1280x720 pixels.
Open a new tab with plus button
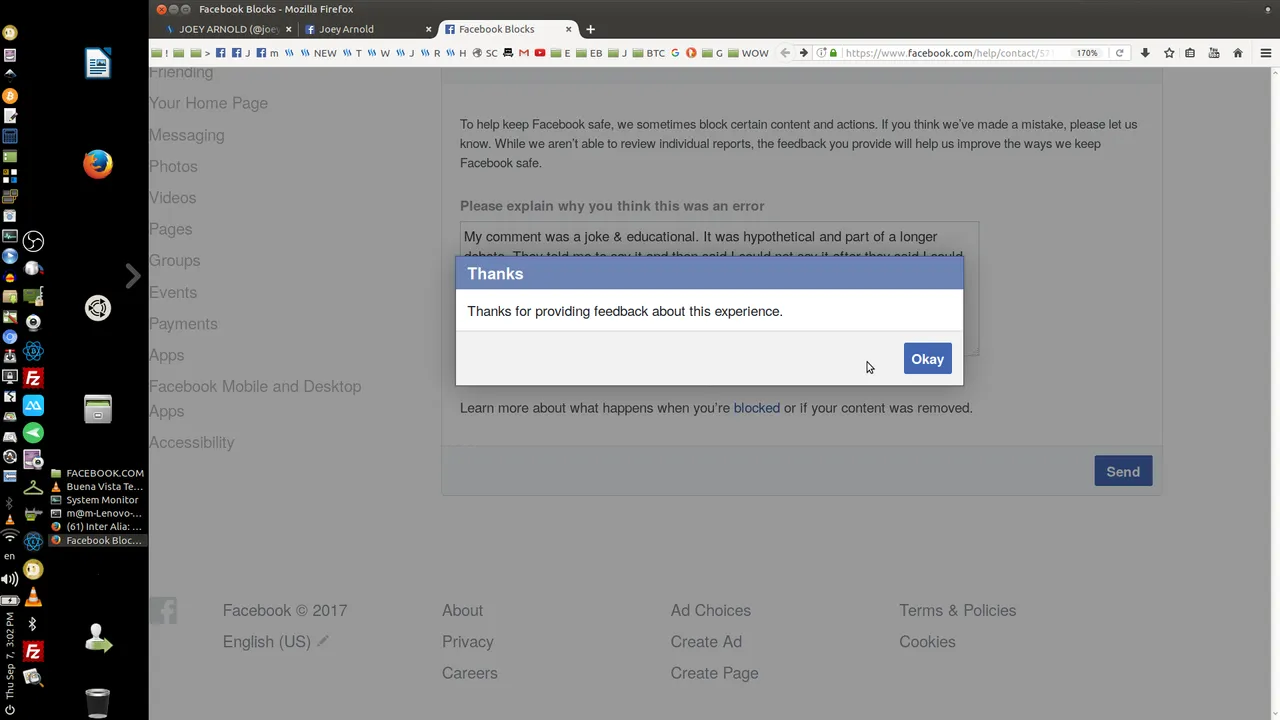[590, 29]
